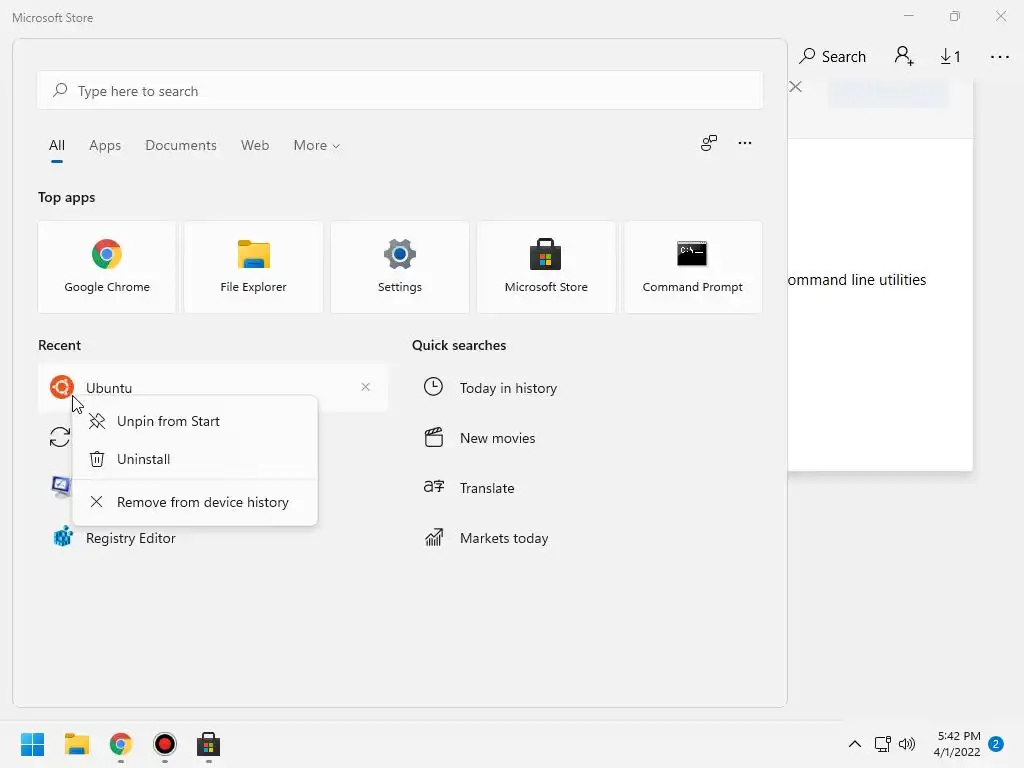Open Google Chrome from Top apps
The height and width of the screenshot is (768, 1024).
point(107,267)
